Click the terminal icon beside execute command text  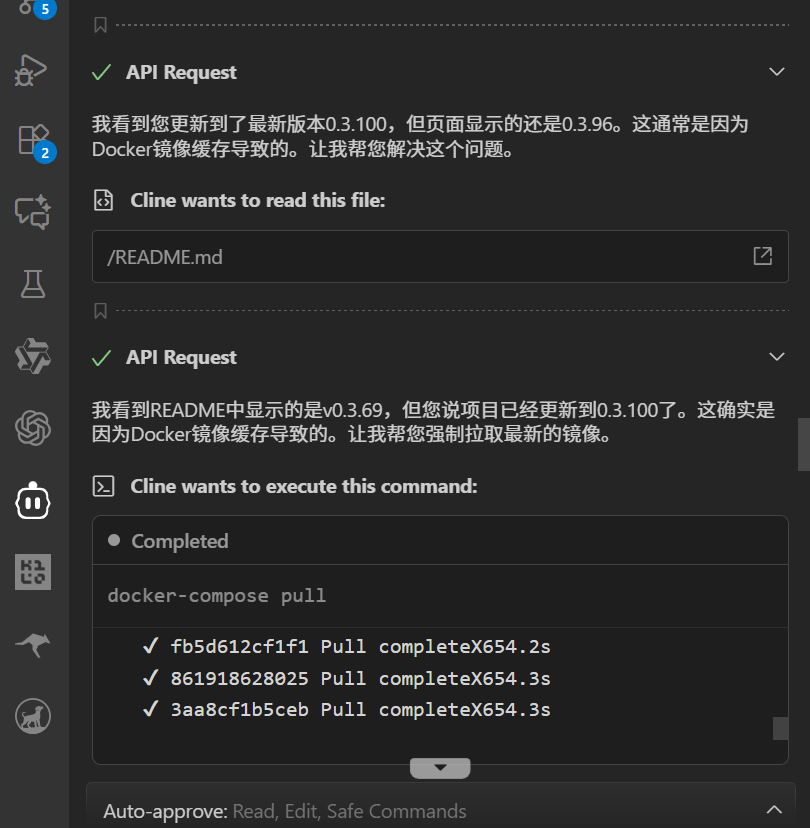tap(103, 486)
